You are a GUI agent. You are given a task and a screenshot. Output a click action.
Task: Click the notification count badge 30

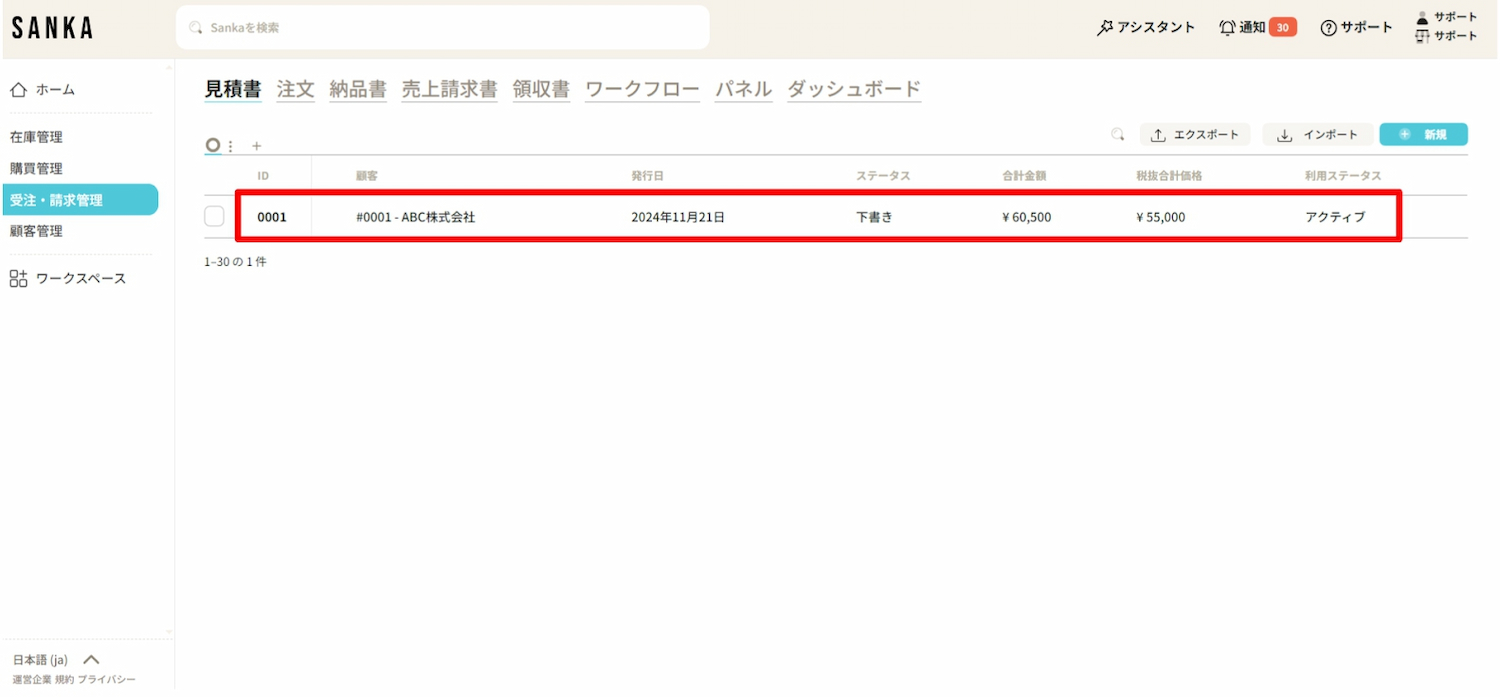tap(1283, 27)
